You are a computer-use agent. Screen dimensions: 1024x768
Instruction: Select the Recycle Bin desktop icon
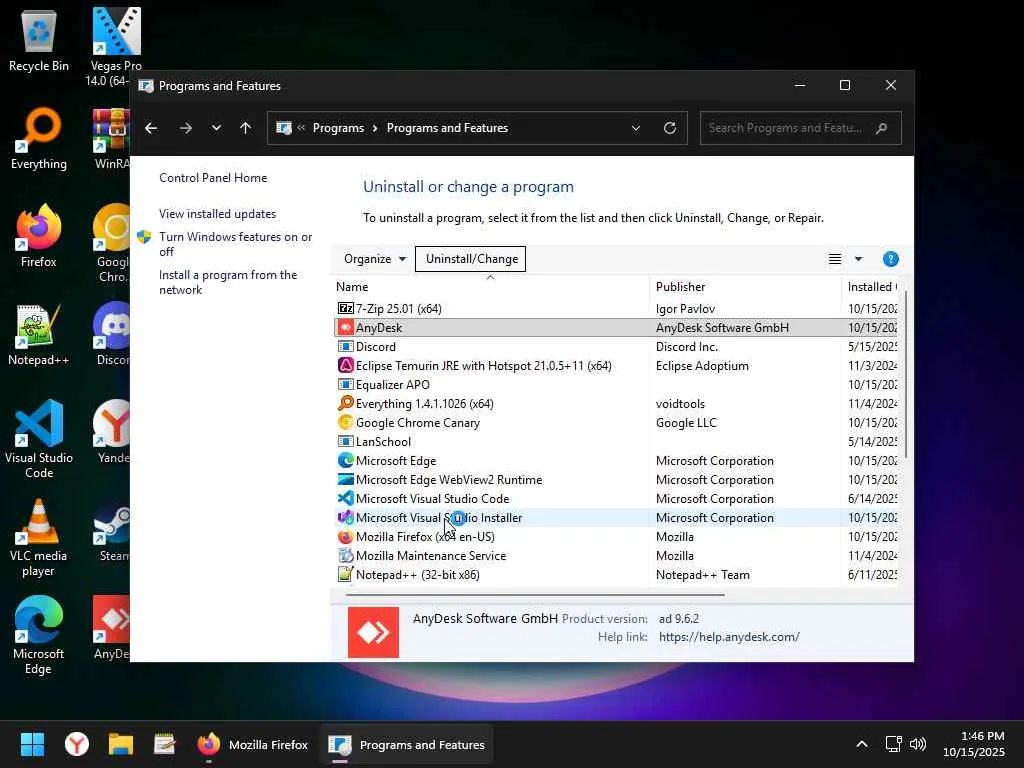pos(39,40)
